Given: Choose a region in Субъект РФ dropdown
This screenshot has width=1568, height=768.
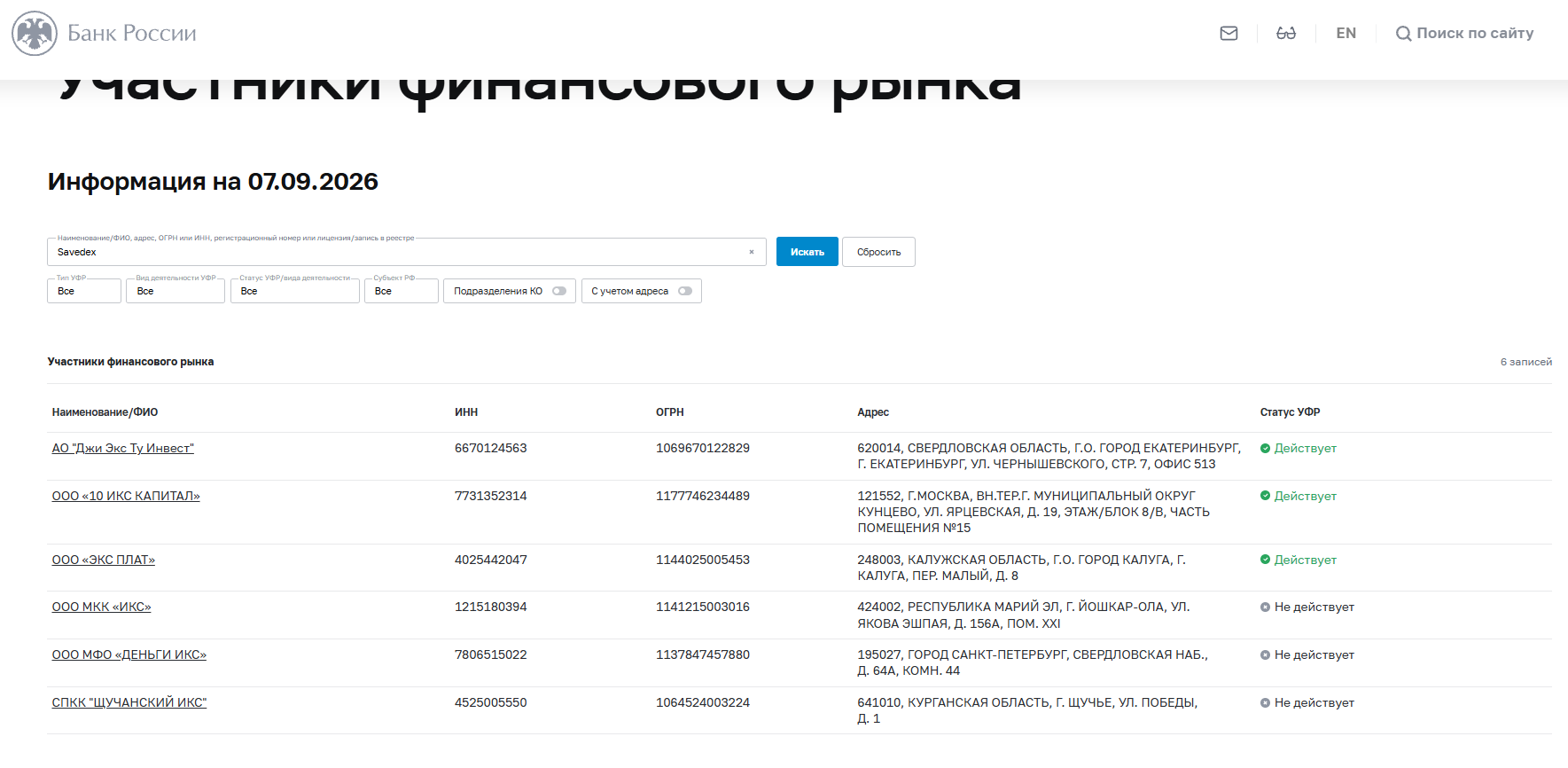Looking at the screenshot, I should click(x=402, y=291).
